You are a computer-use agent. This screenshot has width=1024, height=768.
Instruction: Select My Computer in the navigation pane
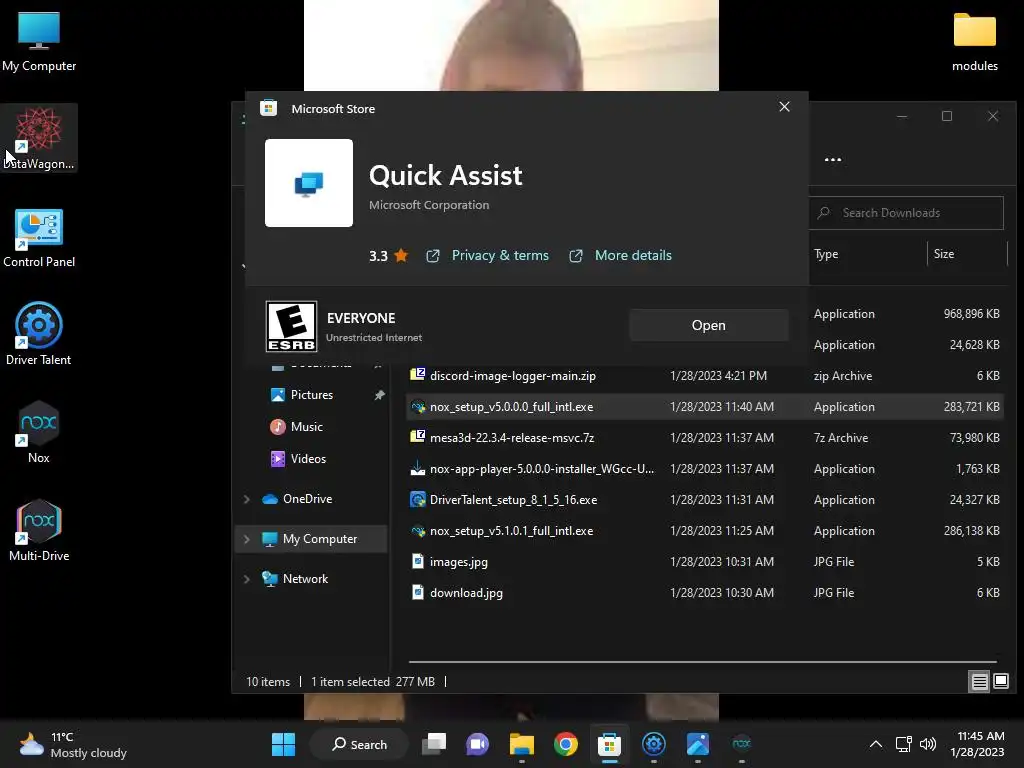(311, 539)
